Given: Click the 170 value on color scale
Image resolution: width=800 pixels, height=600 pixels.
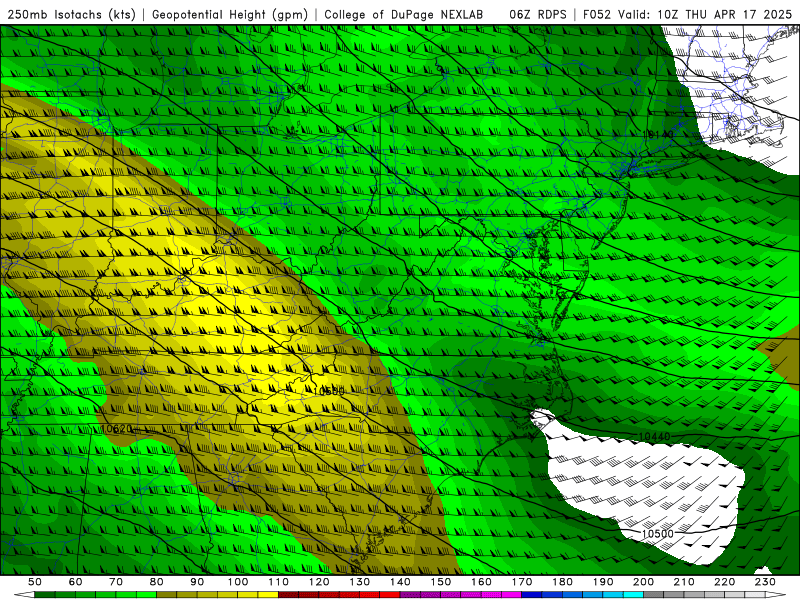Looking at the screenshot, I should pos(522,582).
